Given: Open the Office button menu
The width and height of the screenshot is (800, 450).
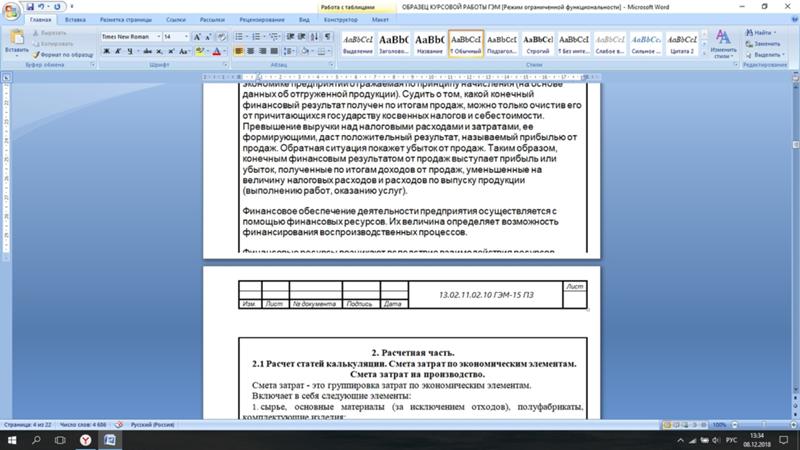Looking at the screenshot, I should click(x=11, y=11).
